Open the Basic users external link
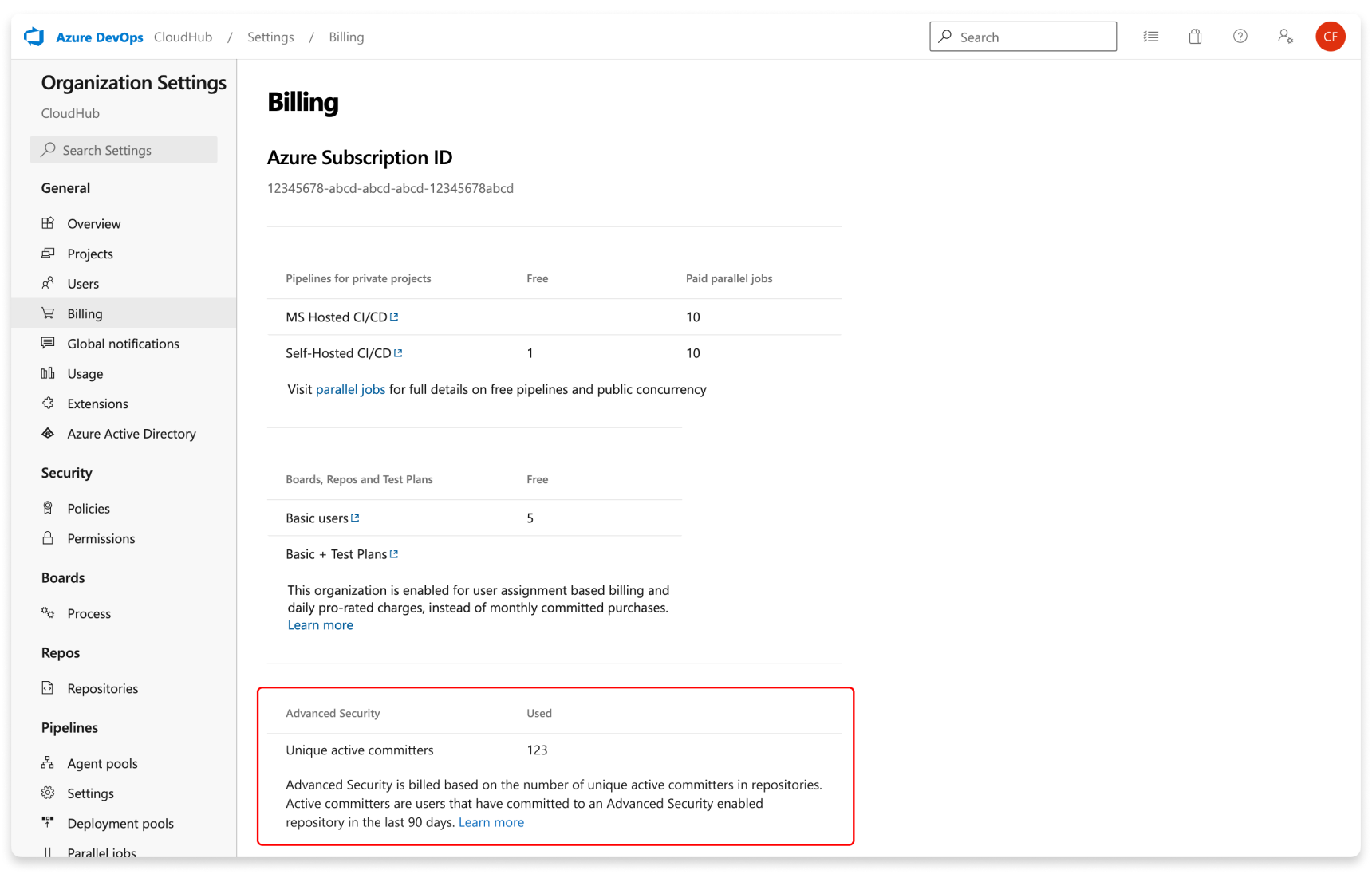Image resolution: width=1372 pixels, height=874 pixels. click(x=356, y=518)
